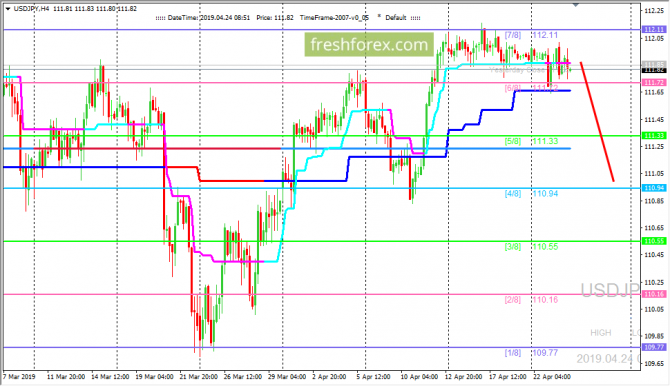Click the black current price tag 111.82

pyautogui.click(x=654, y=70)
